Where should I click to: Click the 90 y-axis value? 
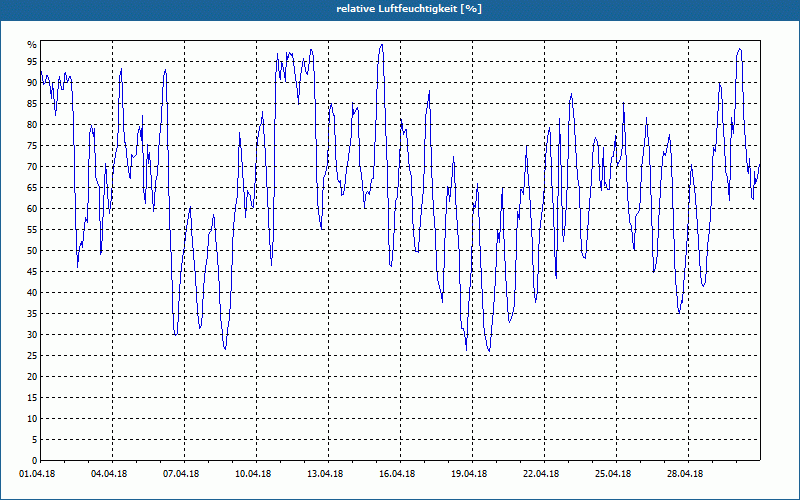[32, 83]
